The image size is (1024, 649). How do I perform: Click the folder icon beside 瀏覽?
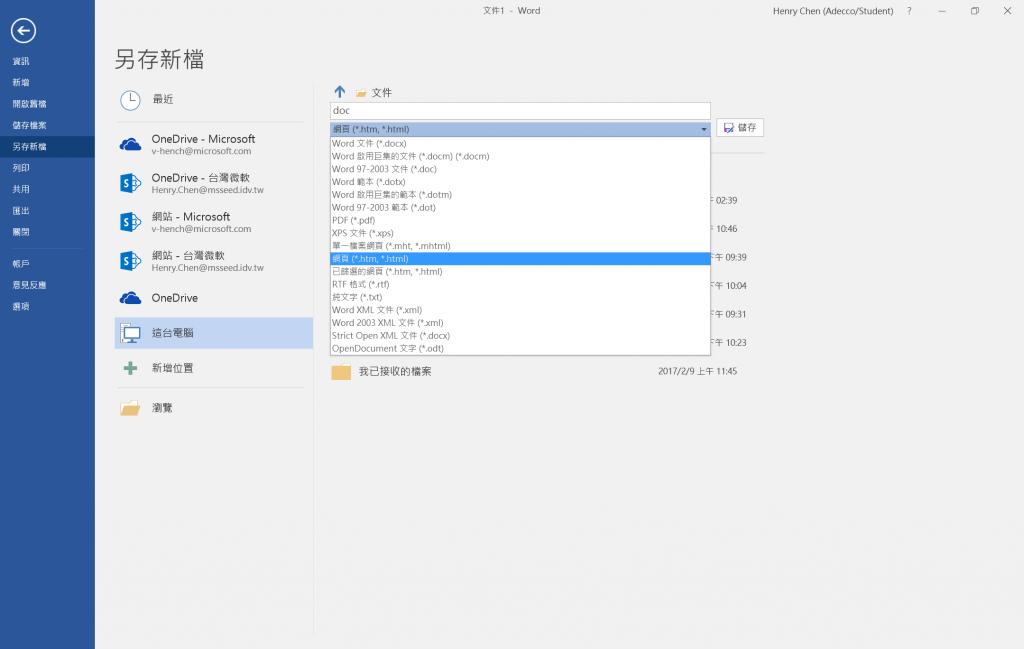(x=131, y=408)
